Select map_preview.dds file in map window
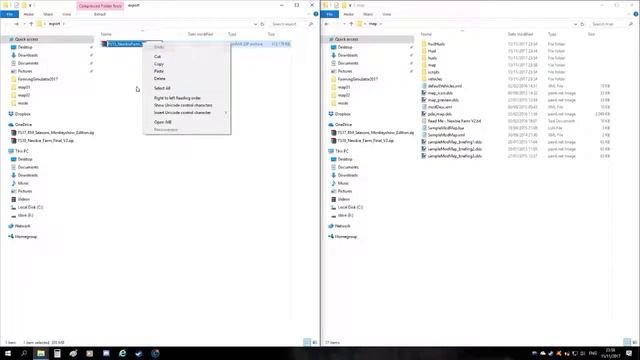Image resolution: width=640 pixels, height=360 pixels. click(x=443, y=100)
